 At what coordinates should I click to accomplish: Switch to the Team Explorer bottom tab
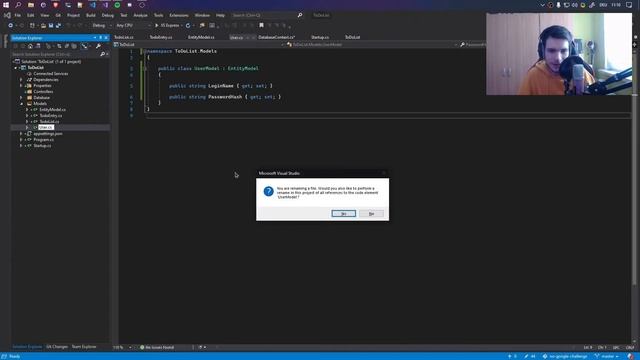pyautogui.click(x=84, y=347)
